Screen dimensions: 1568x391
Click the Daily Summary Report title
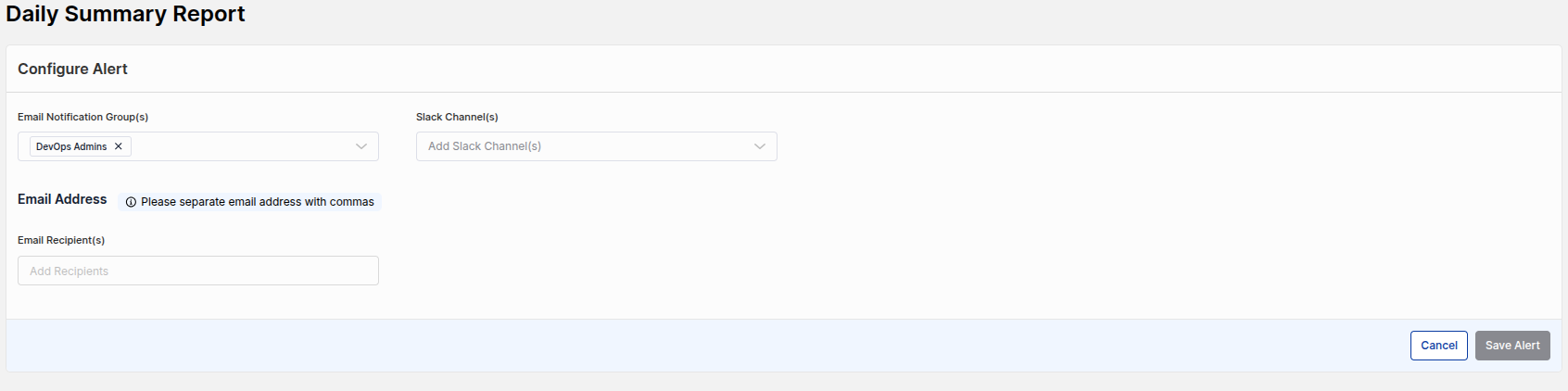tap(125, 14)
